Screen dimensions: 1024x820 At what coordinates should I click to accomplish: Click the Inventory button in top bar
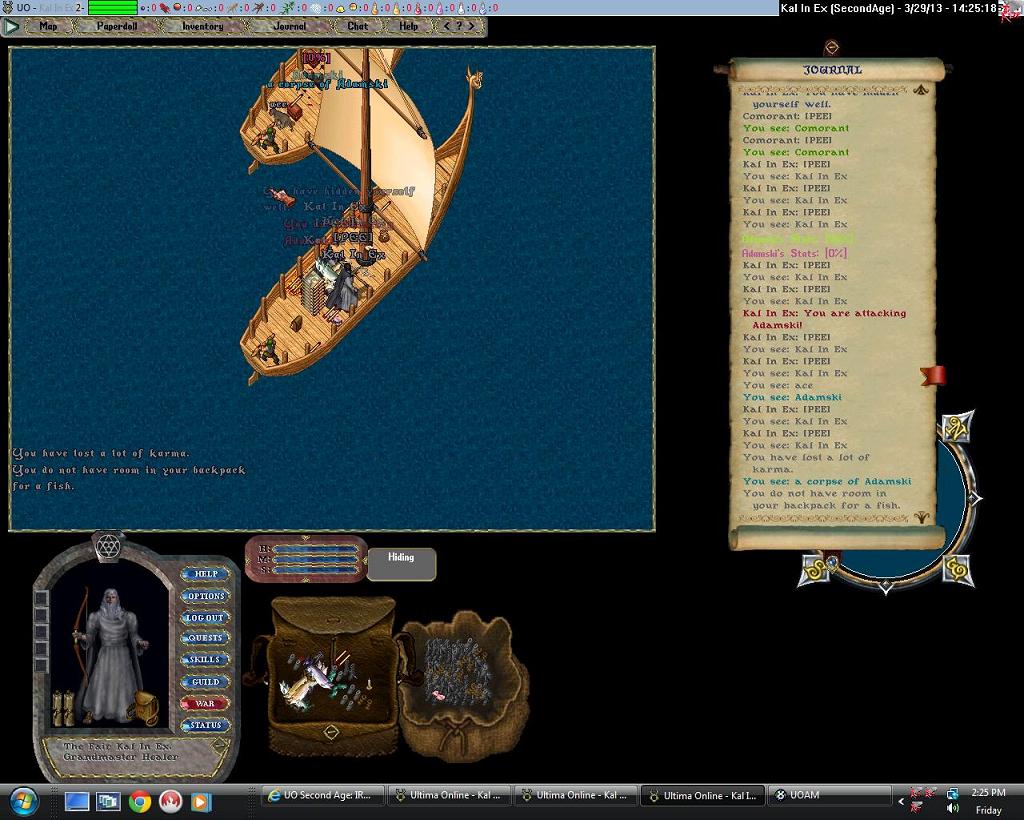[x=202, y=27]
